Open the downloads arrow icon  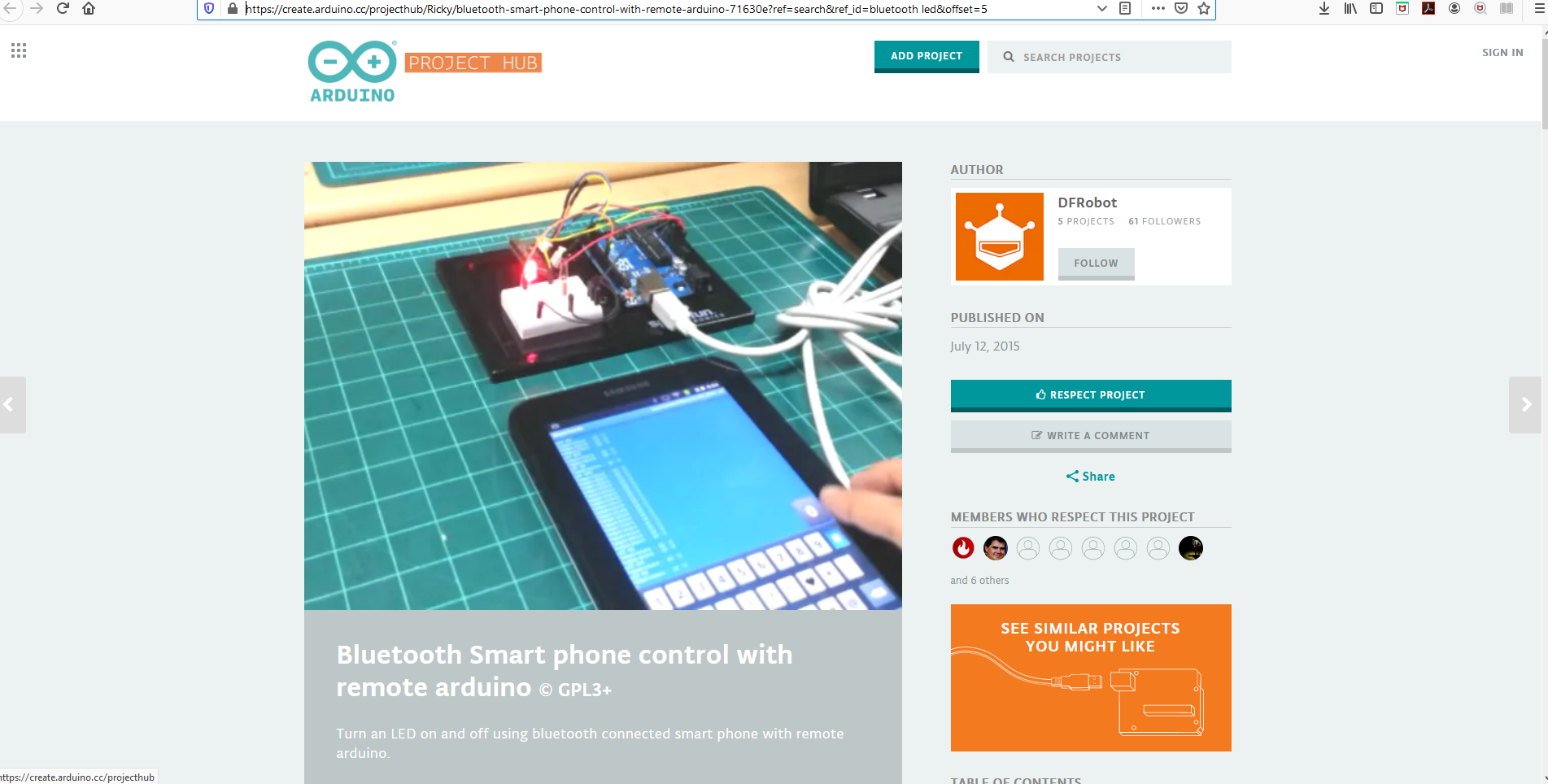1324,8
